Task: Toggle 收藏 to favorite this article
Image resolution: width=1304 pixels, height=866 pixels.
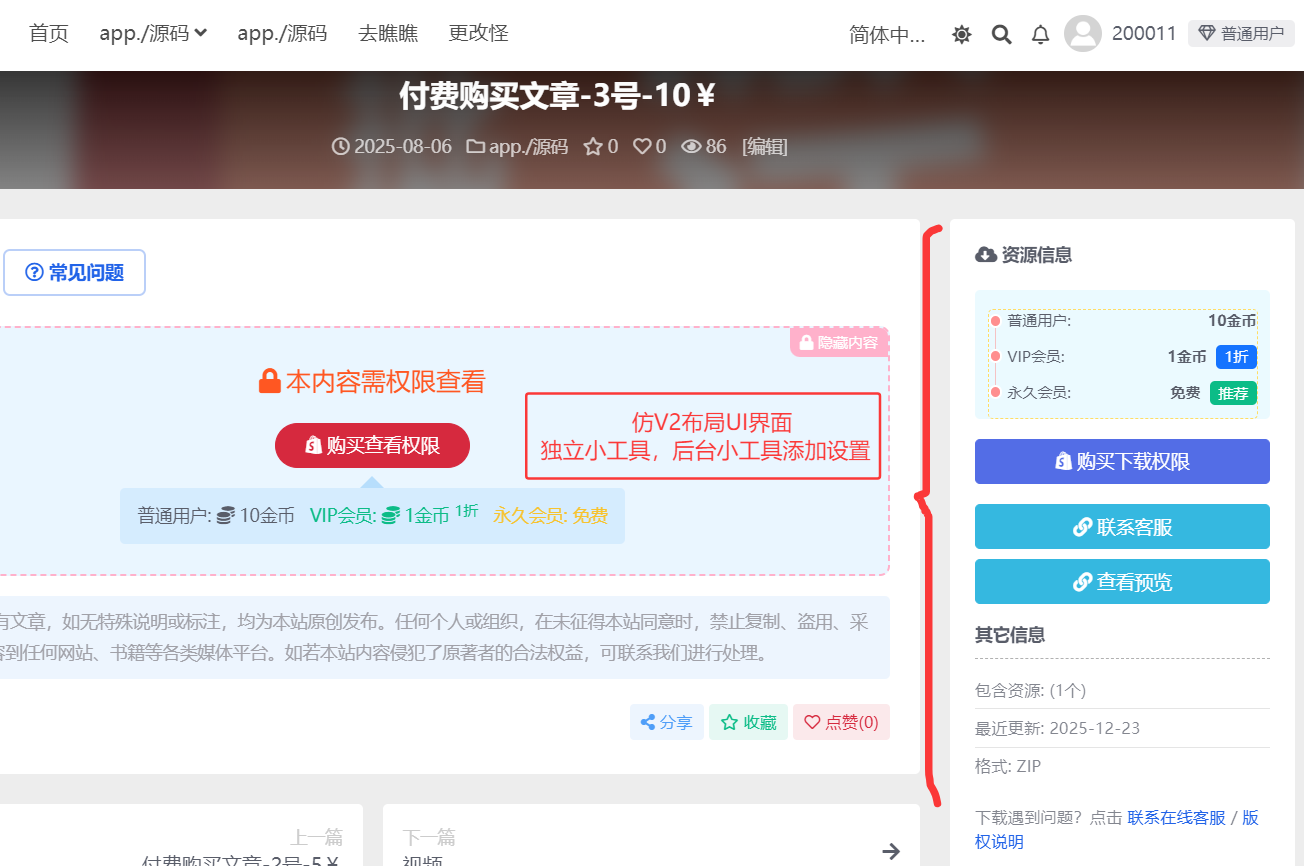Action: 748,722
